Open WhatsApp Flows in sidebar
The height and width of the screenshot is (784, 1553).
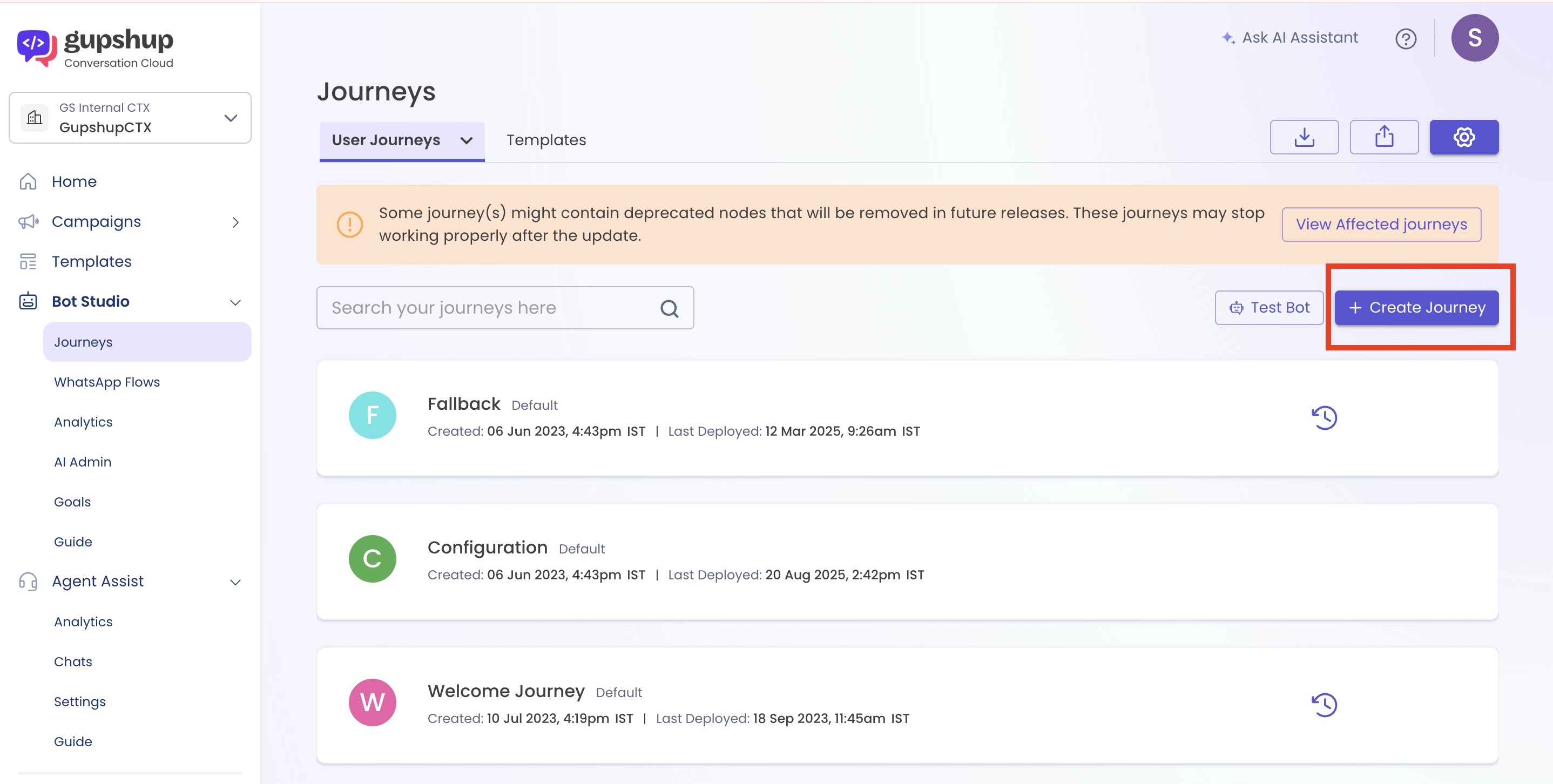107,382
